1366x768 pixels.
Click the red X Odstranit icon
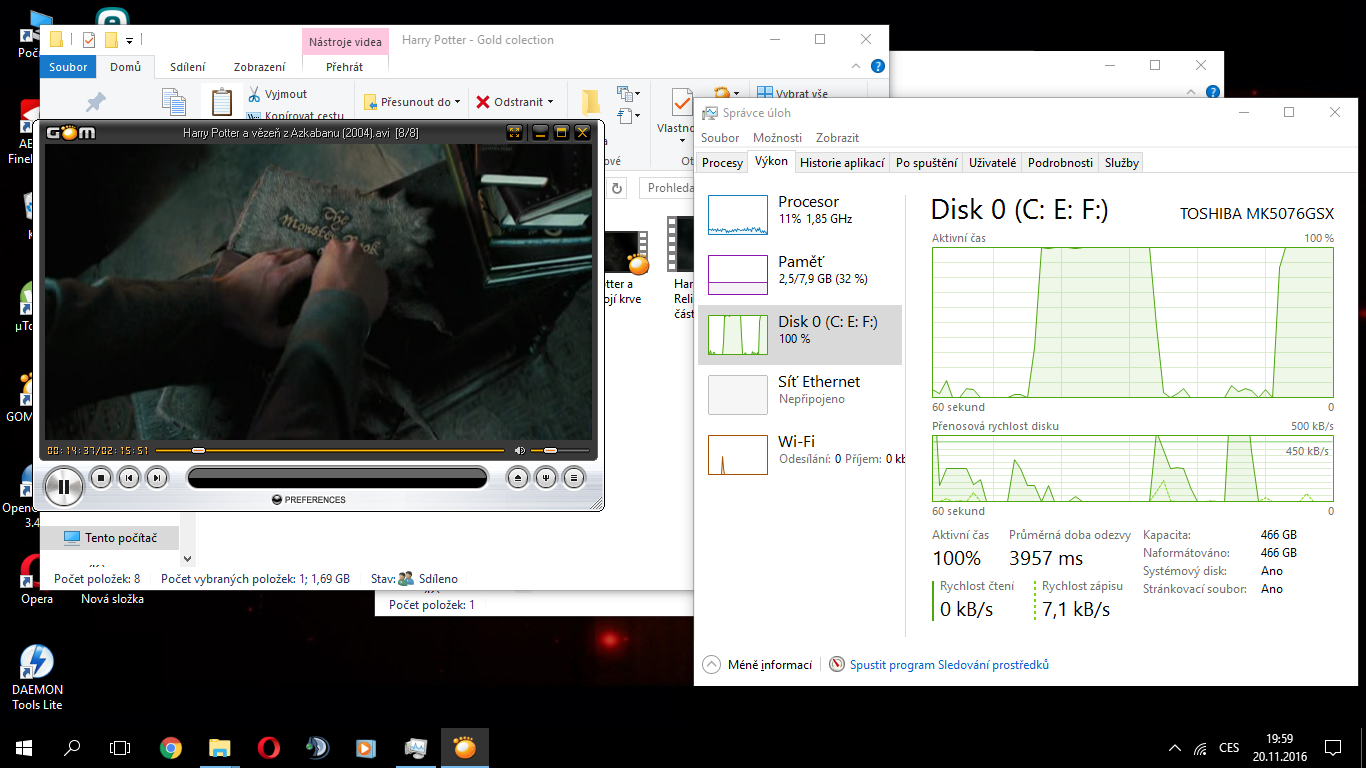point(483,102)
